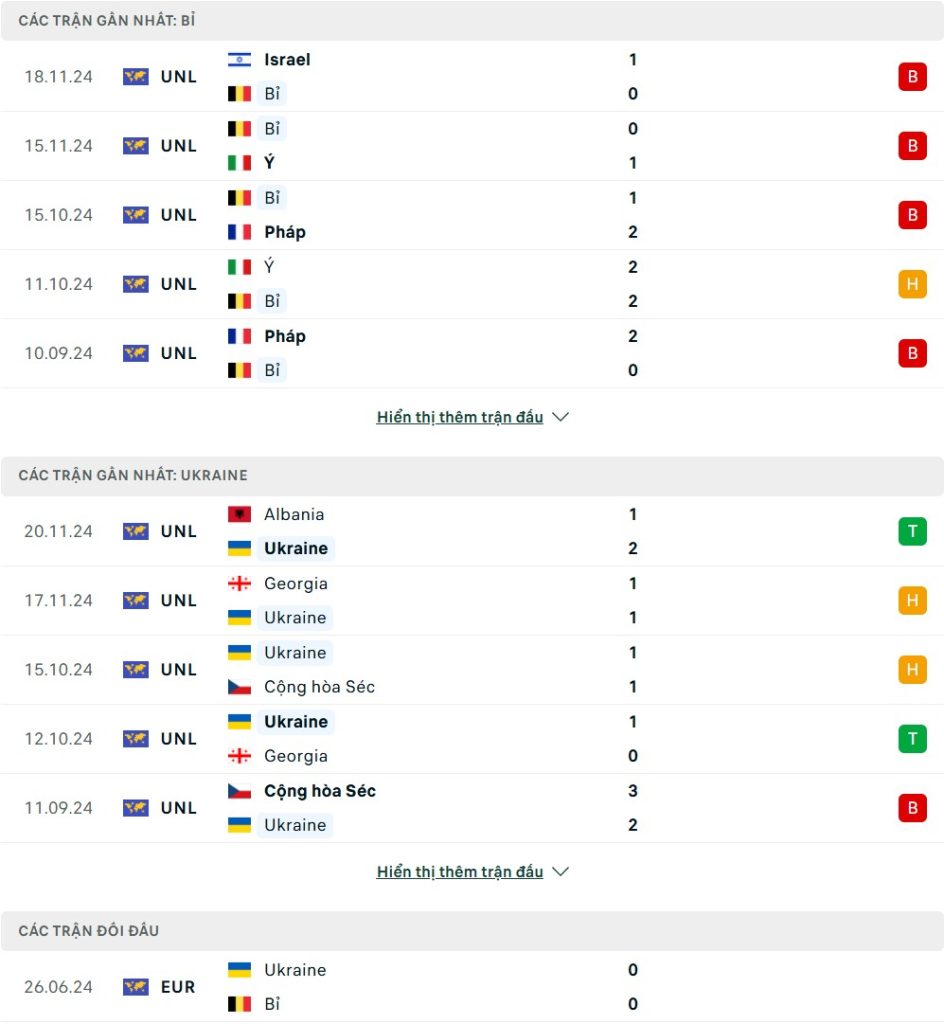The image size is (944, 1024).
Task: Expand more Belgium matches via chevron arrow
Action: pos(560,417)
